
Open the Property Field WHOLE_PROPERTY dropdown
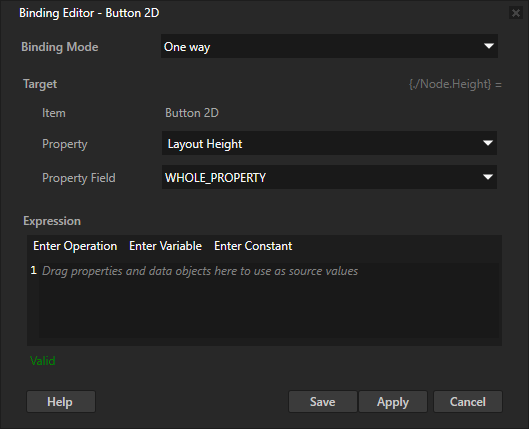coord(329,177)
